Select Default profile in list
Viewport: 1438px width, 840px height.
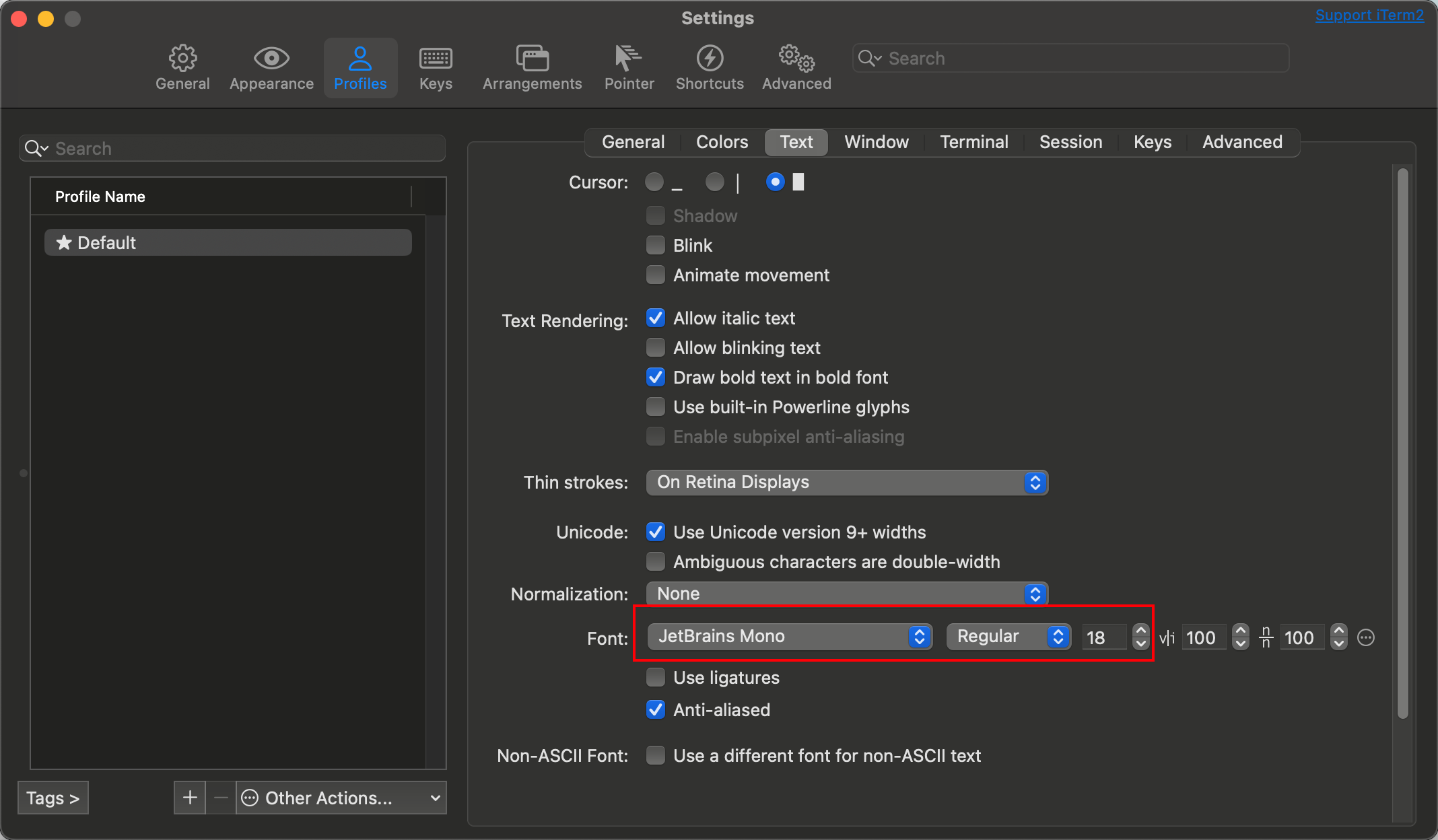coord(228,242)
